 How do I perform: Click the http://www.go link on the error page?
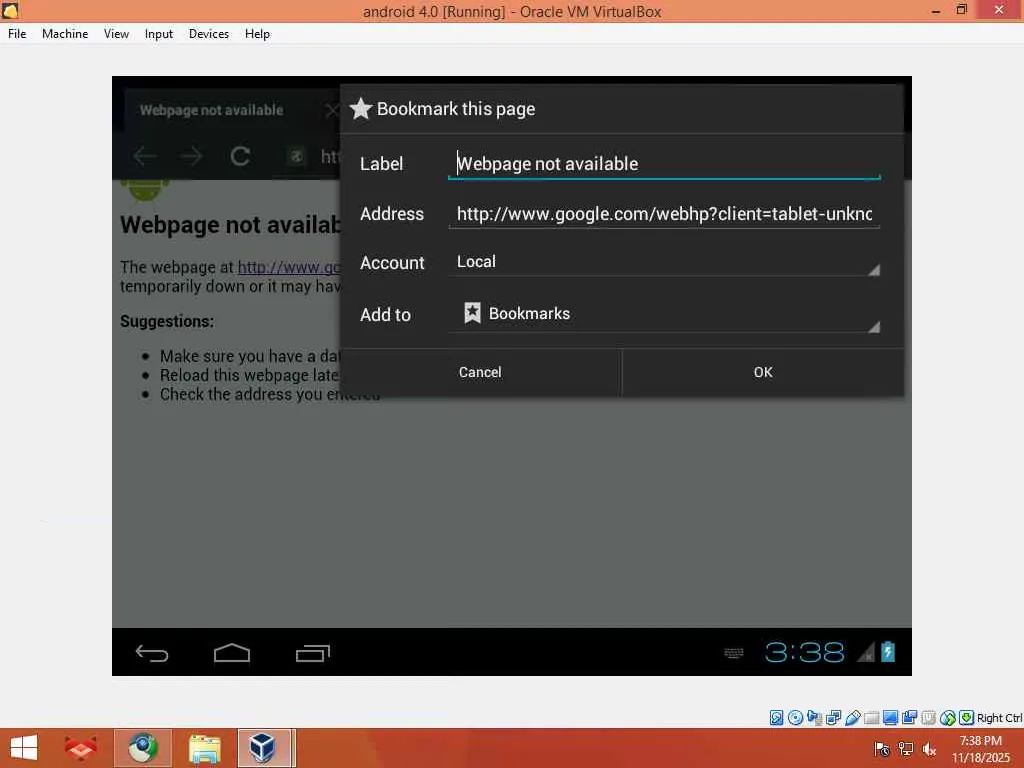pos(289,267)
